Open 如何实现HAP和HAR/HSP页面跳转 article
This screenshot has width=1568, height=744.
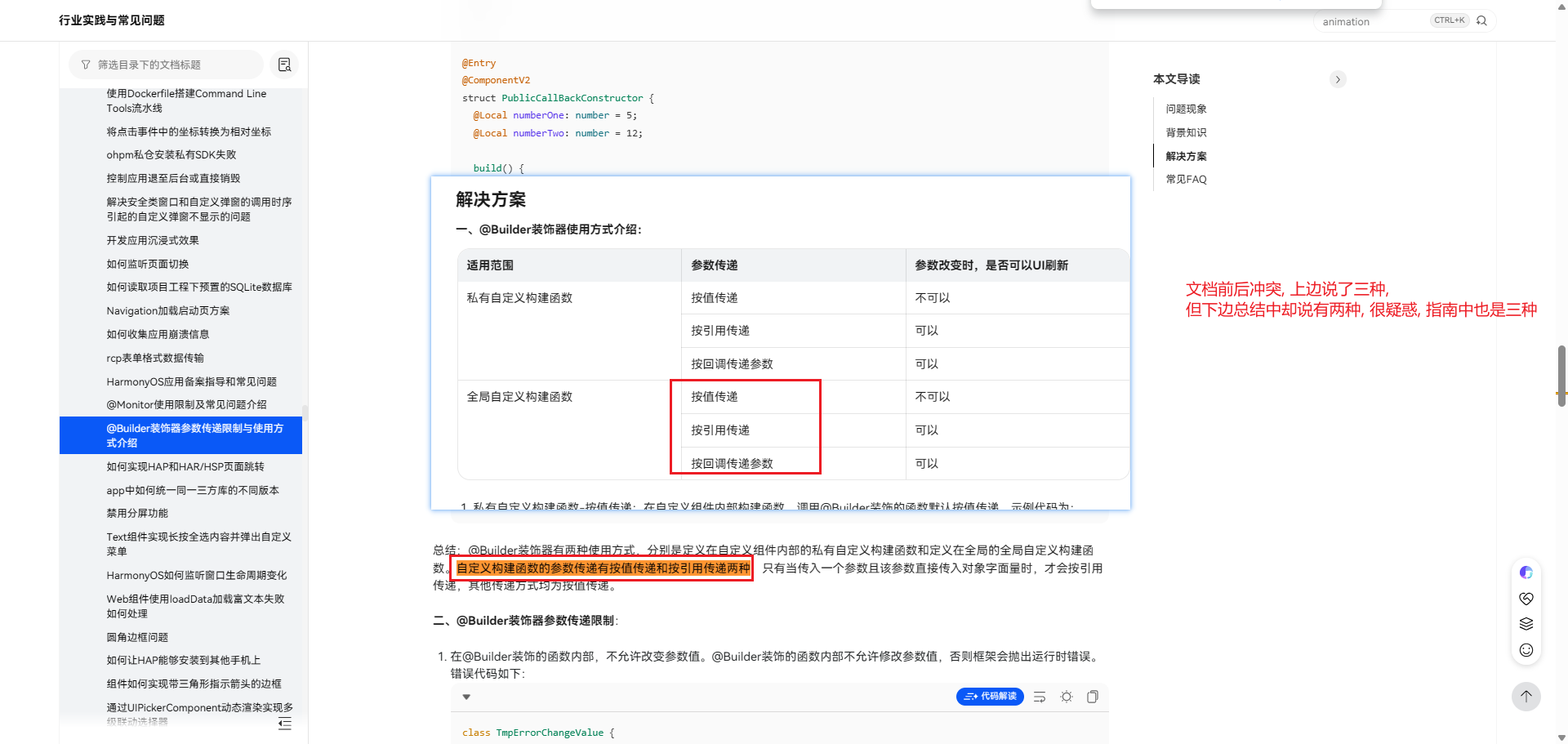pos(185,466)
